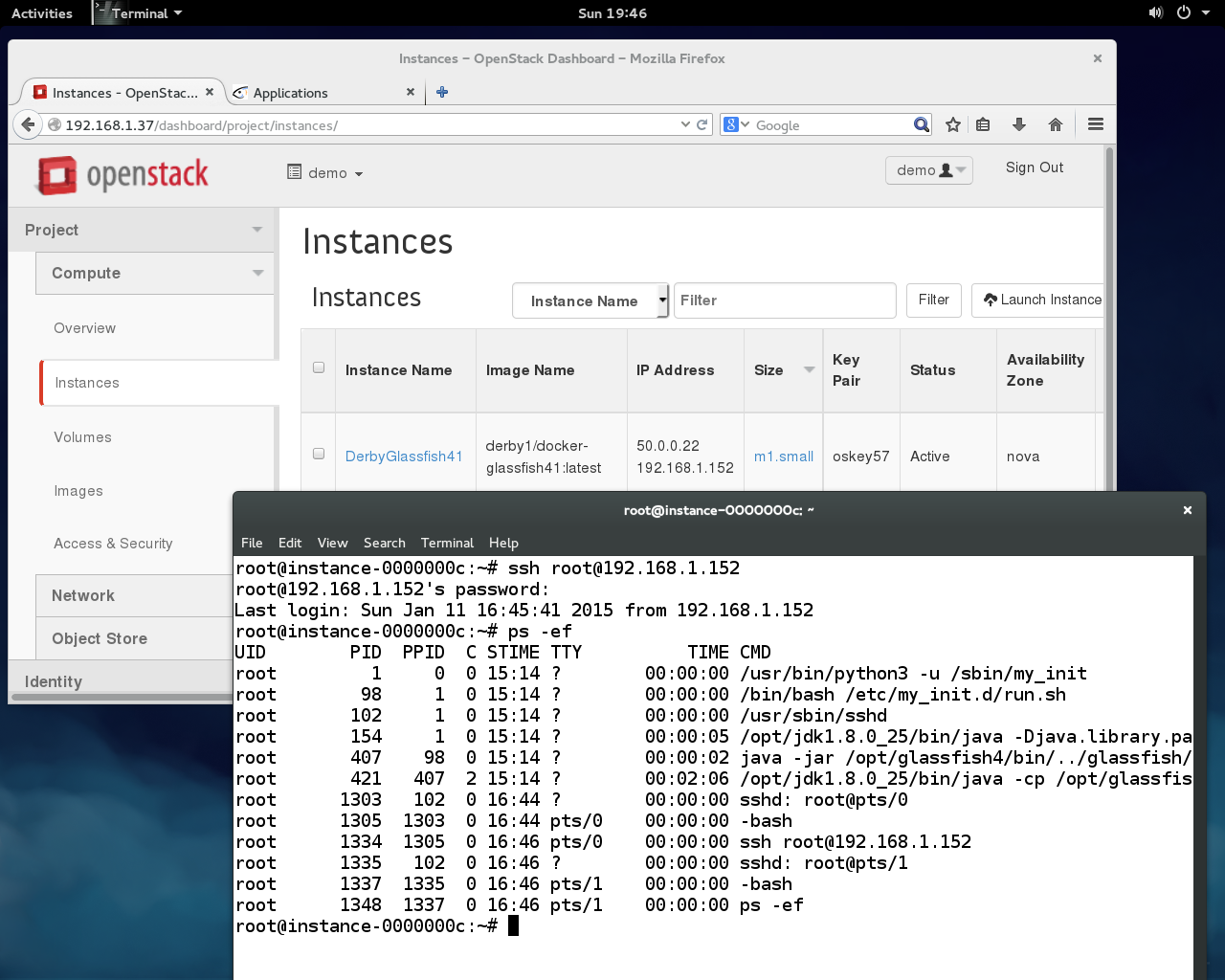
Task: Bookmark this page with the star icon
Action: [953, 124]
